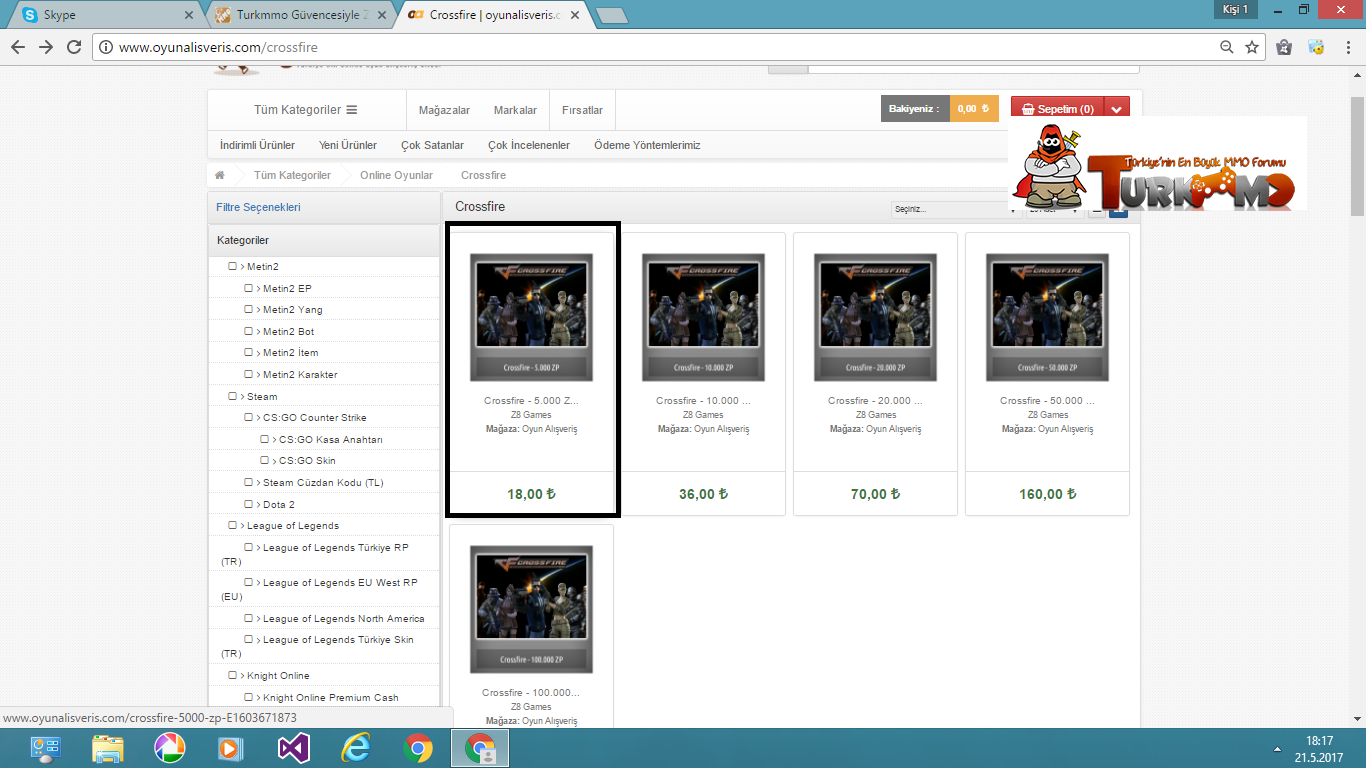Check the Metin2 EP filter
Screen dimensions: 1366x768
click(x=249, y=288)
